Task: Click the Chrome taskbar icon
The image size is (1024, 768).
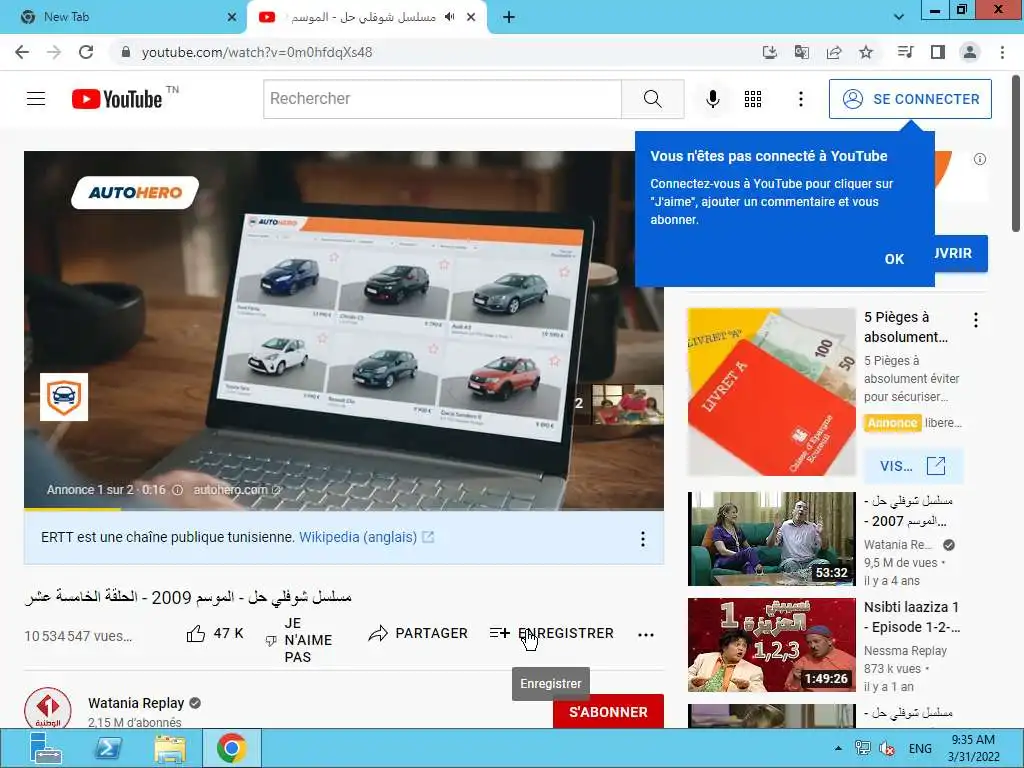Action: [x=231, y=748]
